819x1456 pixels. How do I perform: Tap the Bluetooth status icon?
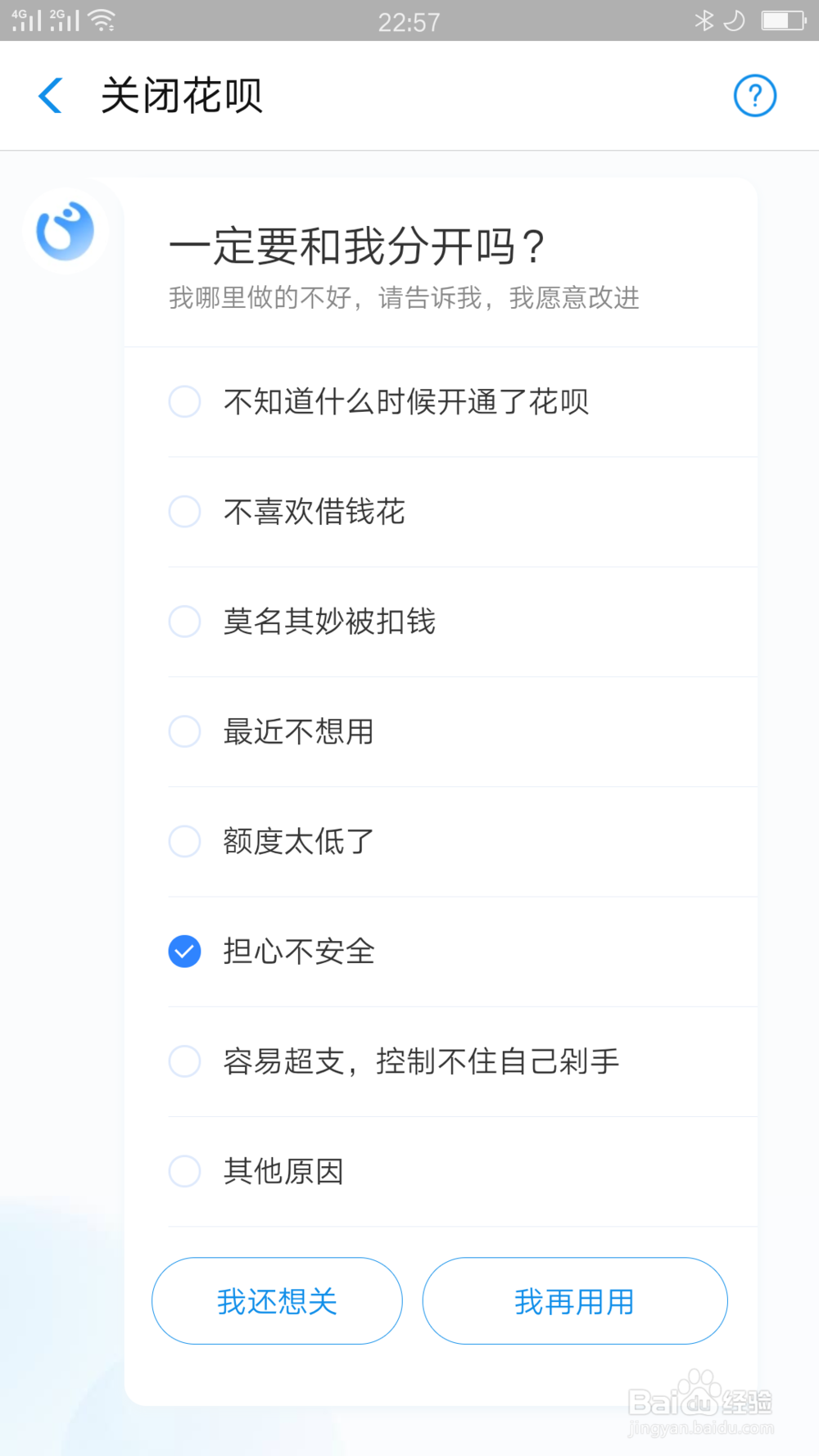click(x=704, y=20)
